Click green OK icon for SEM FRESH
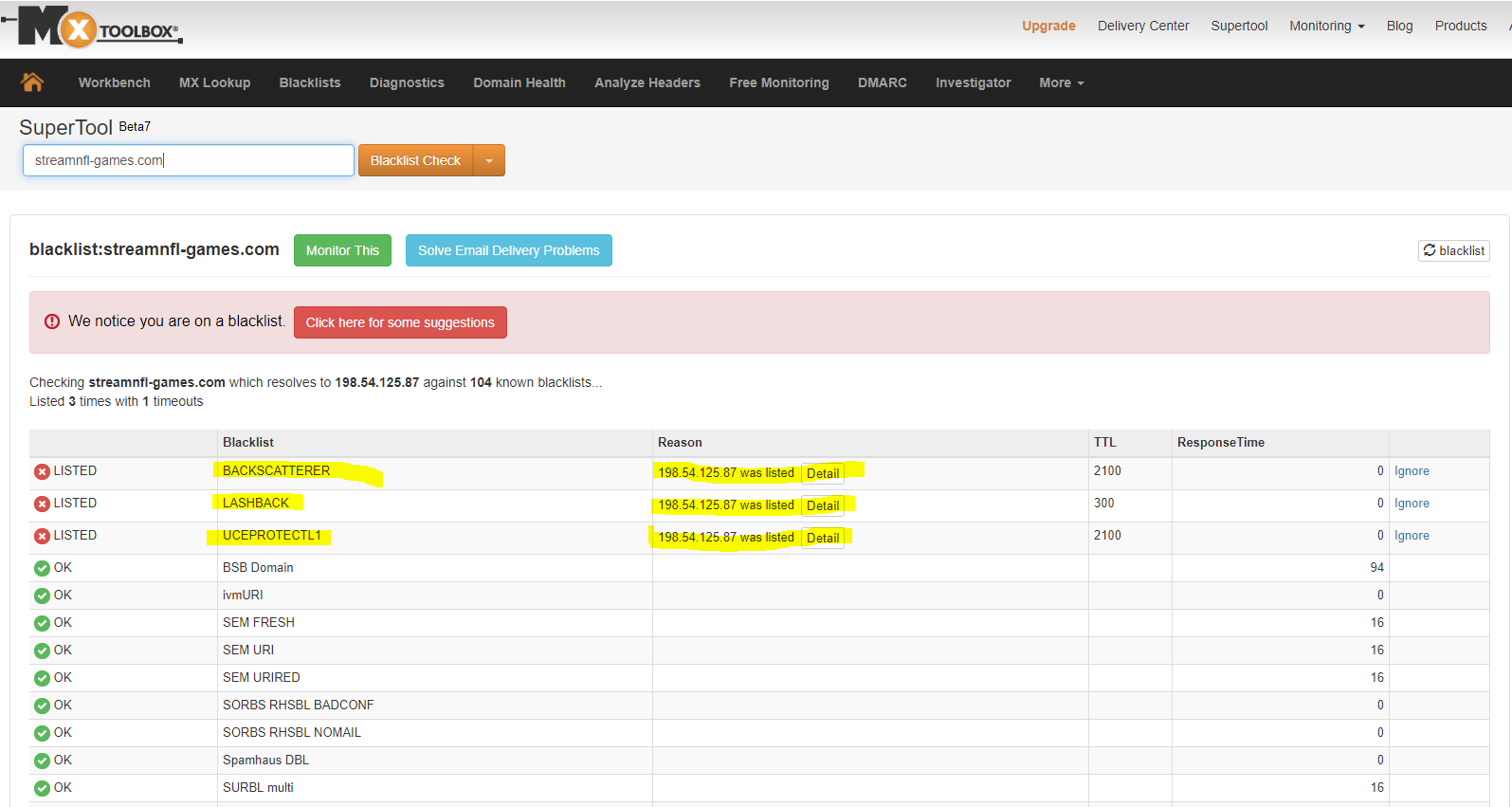This screenshot has height=807, width=1512. (x=42, y=623)
